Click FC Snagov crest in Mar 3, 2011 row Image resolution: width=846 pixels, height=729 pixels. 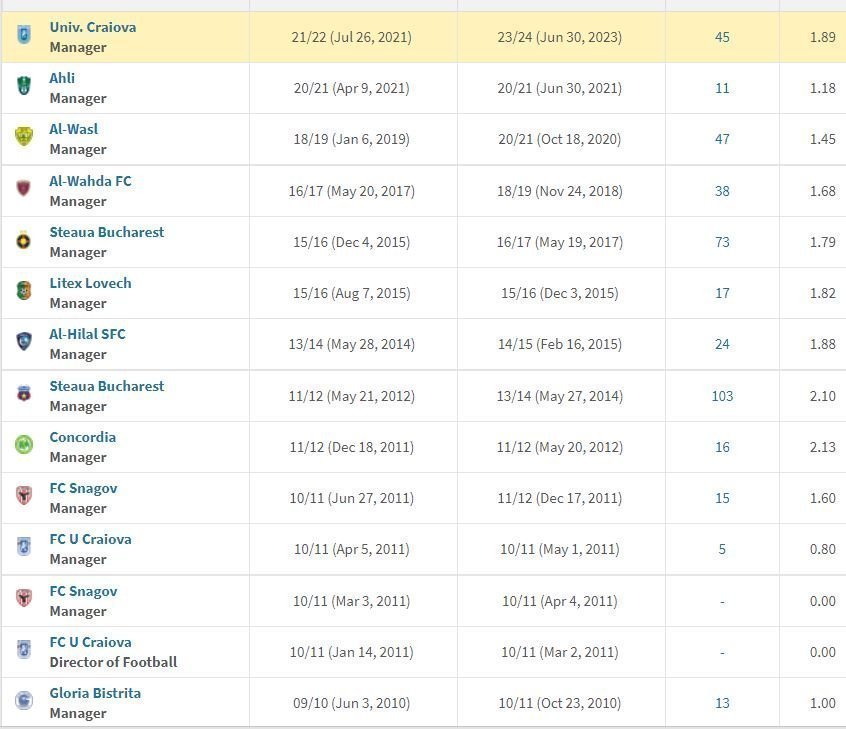(24, 598)
